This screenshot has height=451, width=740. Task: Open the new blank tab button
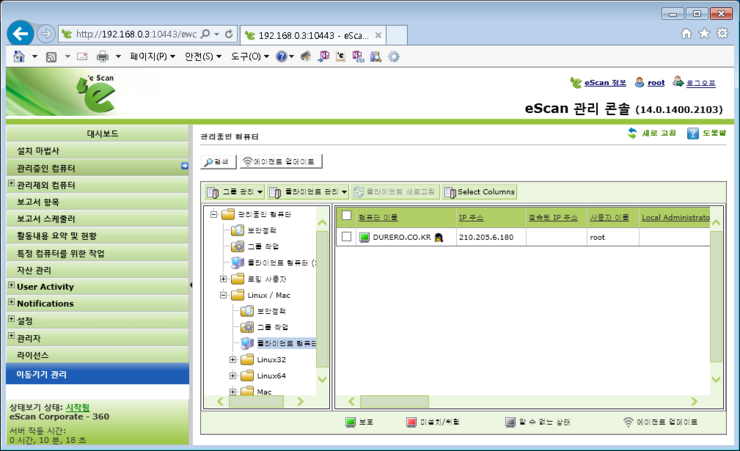[x=396, y=35]
